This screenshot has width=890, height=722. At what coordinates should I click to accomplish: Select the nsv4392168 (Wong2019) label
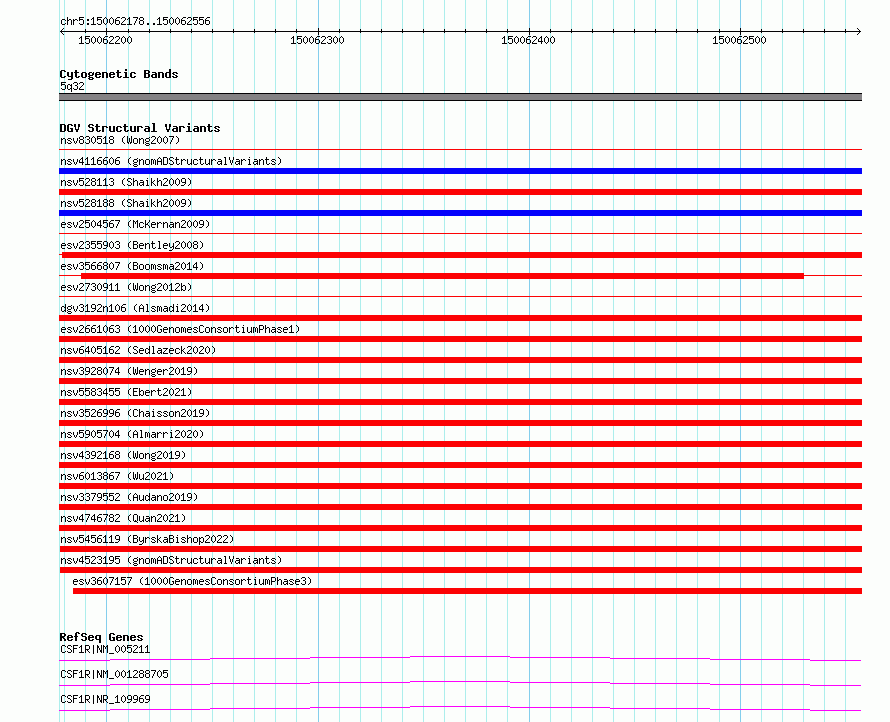tap(123, 455)
